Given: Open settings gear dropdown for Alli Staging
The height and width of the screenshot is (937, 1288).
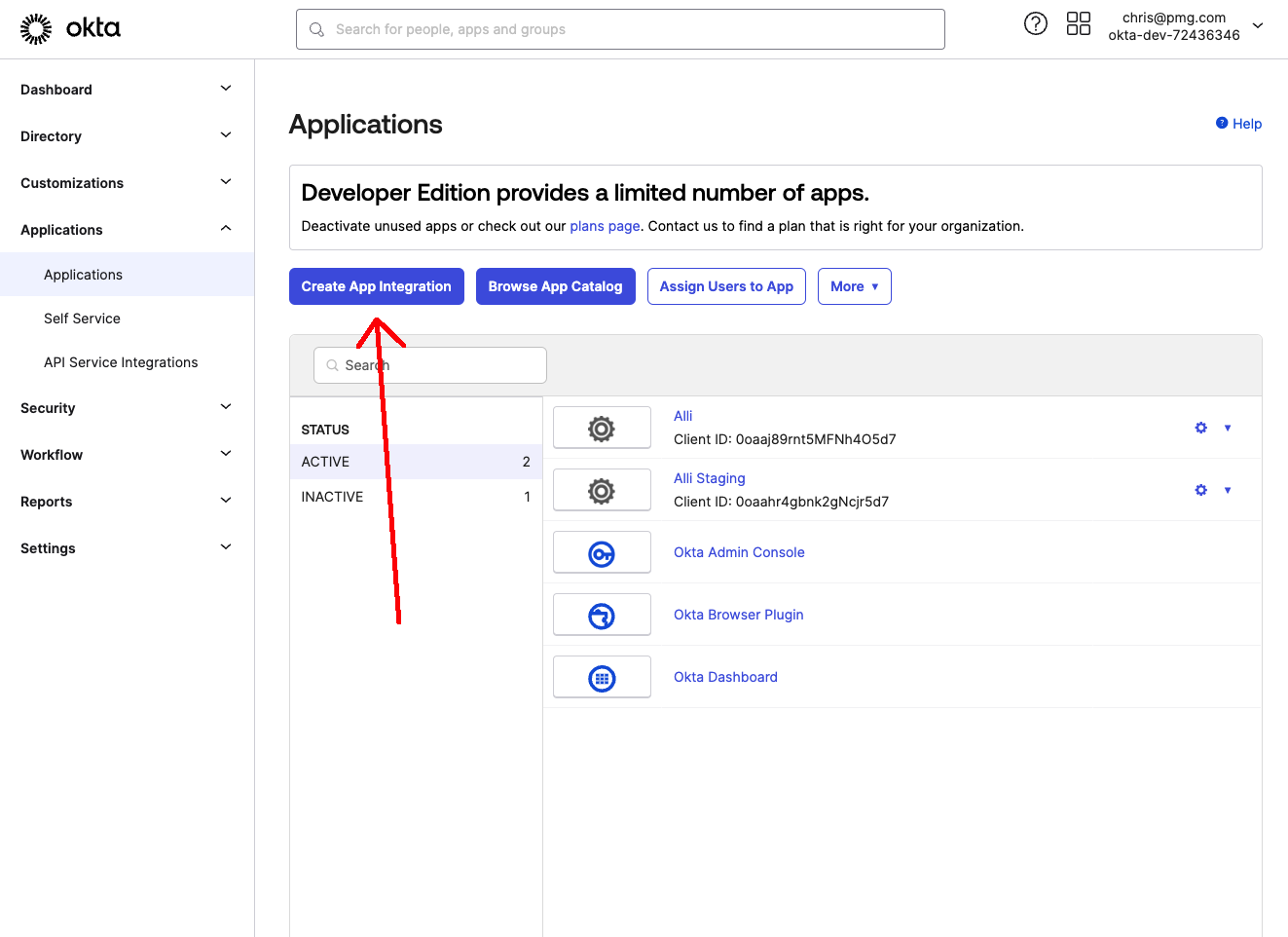Looking at the screenshot, I should (x=1212, y=490).
